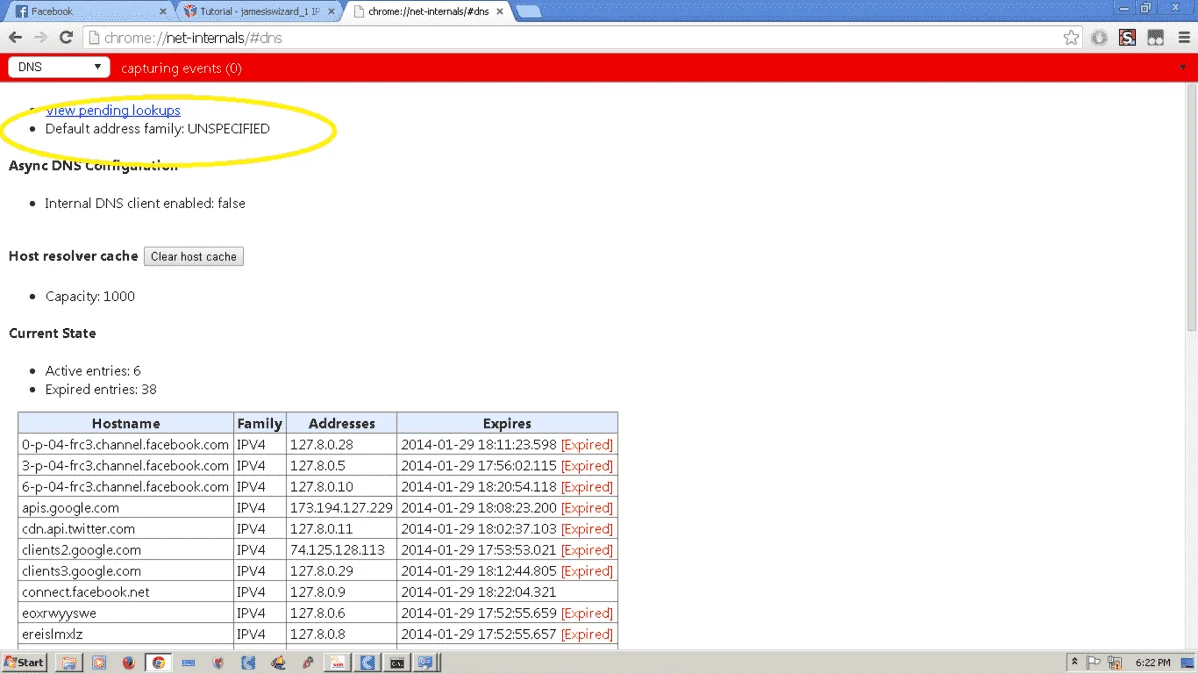Open a new browser tab
The width and height of the screenshot is (1198, 674).
click(529, 11)
